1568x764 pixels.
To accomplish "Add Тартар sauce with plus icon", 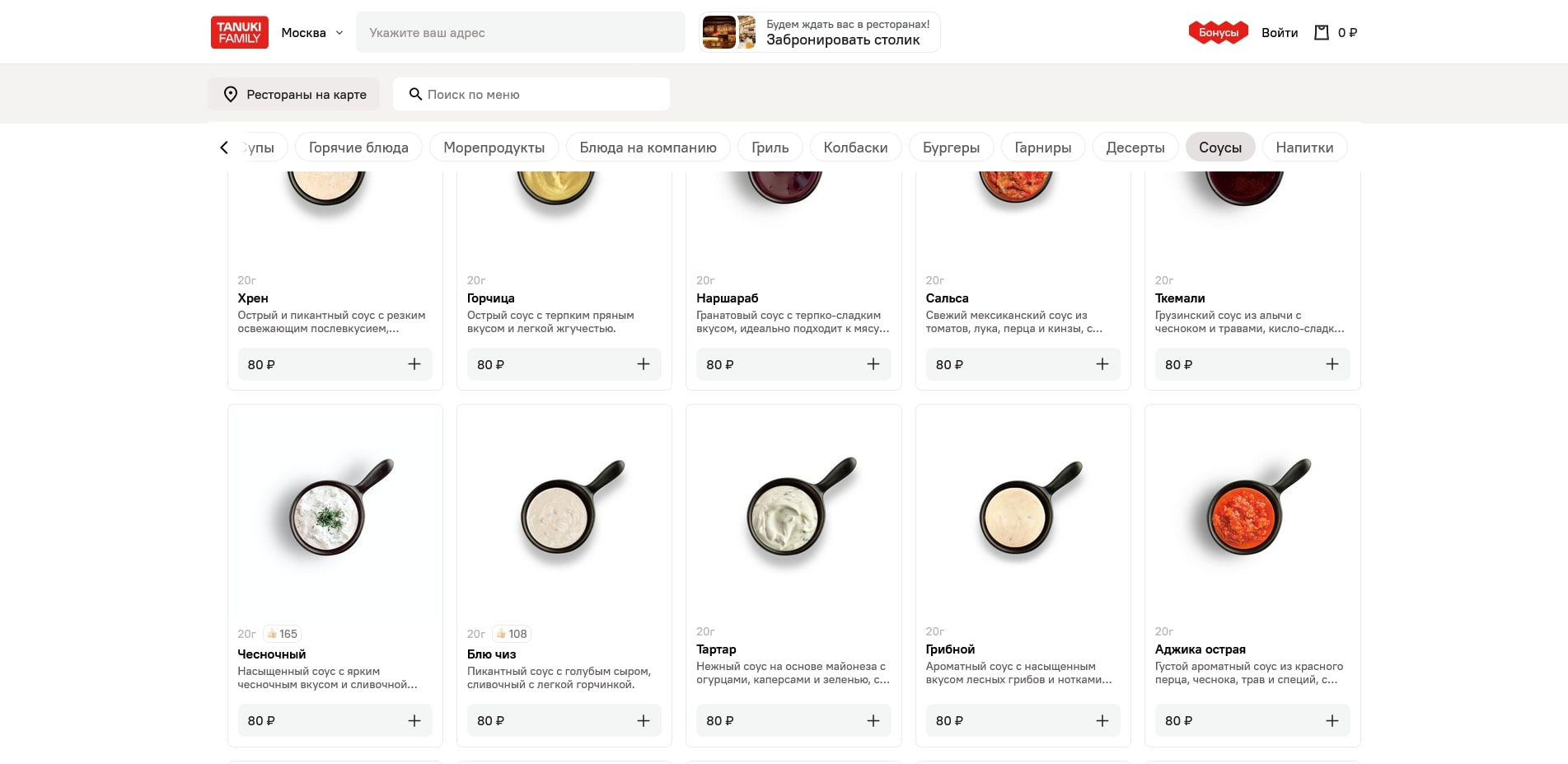I will coord(873,721).
